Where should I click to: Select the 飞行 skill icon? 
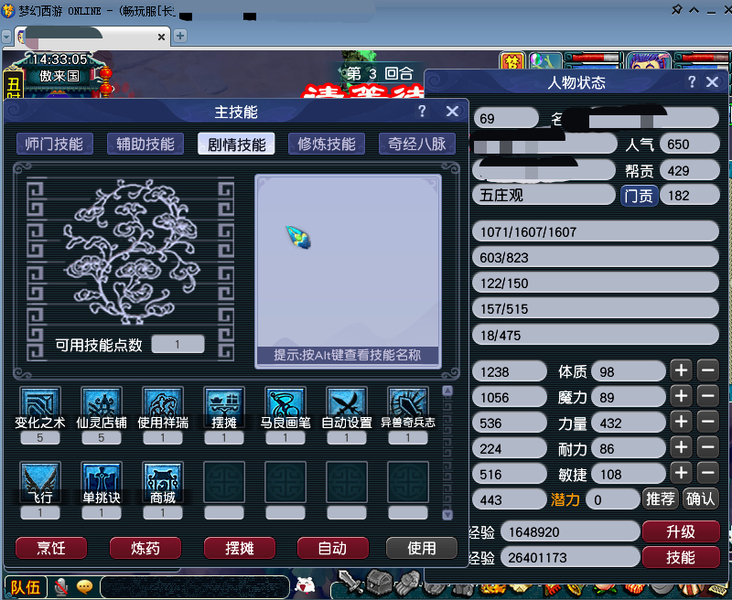40,481
